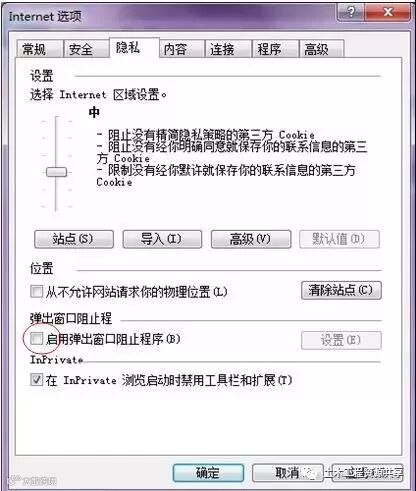Click the 清除站点(C) button

point(341,290)
